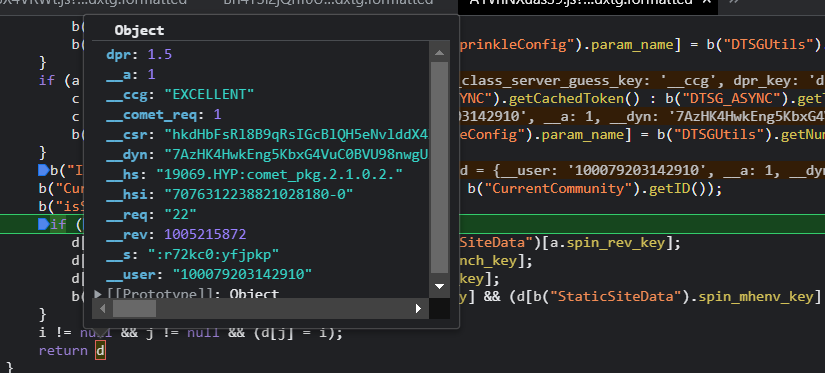The height and width of the screenshot is (373, 825).
Task: Expand the [[Prototype]] Object entry
Action: point(98,294)
